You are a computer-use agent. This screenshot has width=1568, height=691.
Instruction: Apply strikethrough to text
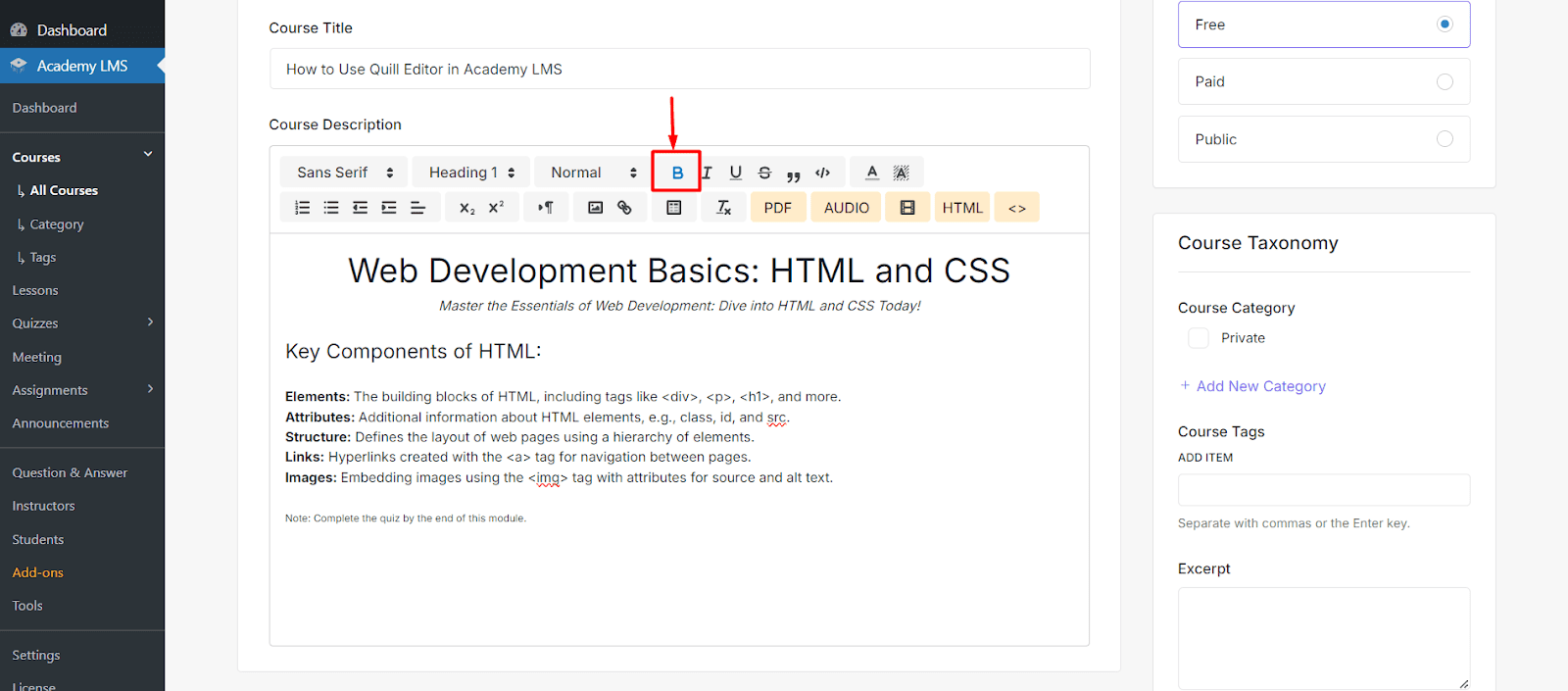pos(764,173)
